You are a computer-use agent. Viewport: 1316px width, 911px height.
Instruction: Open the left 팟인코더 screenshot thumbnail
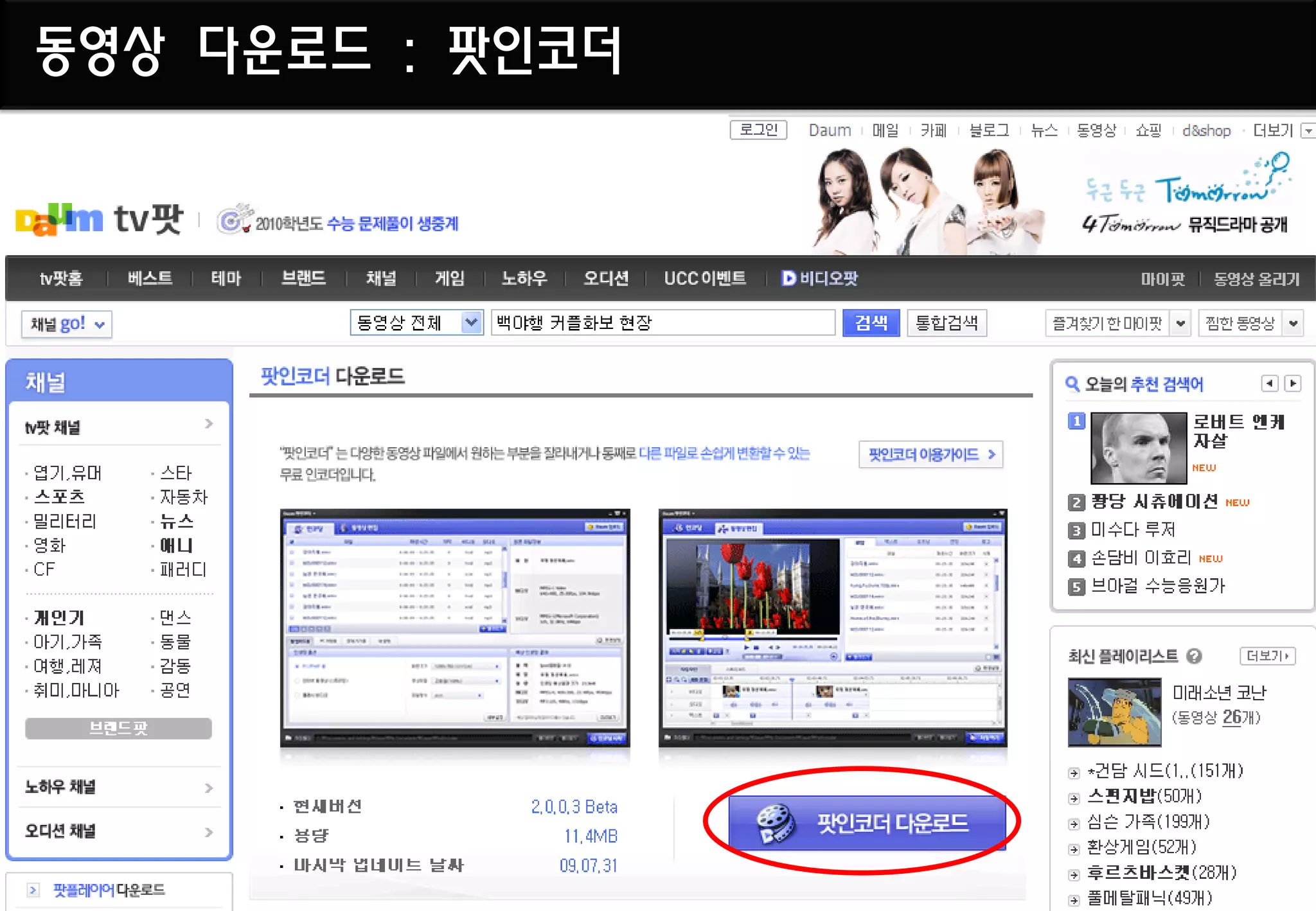[x=455, y=628]
